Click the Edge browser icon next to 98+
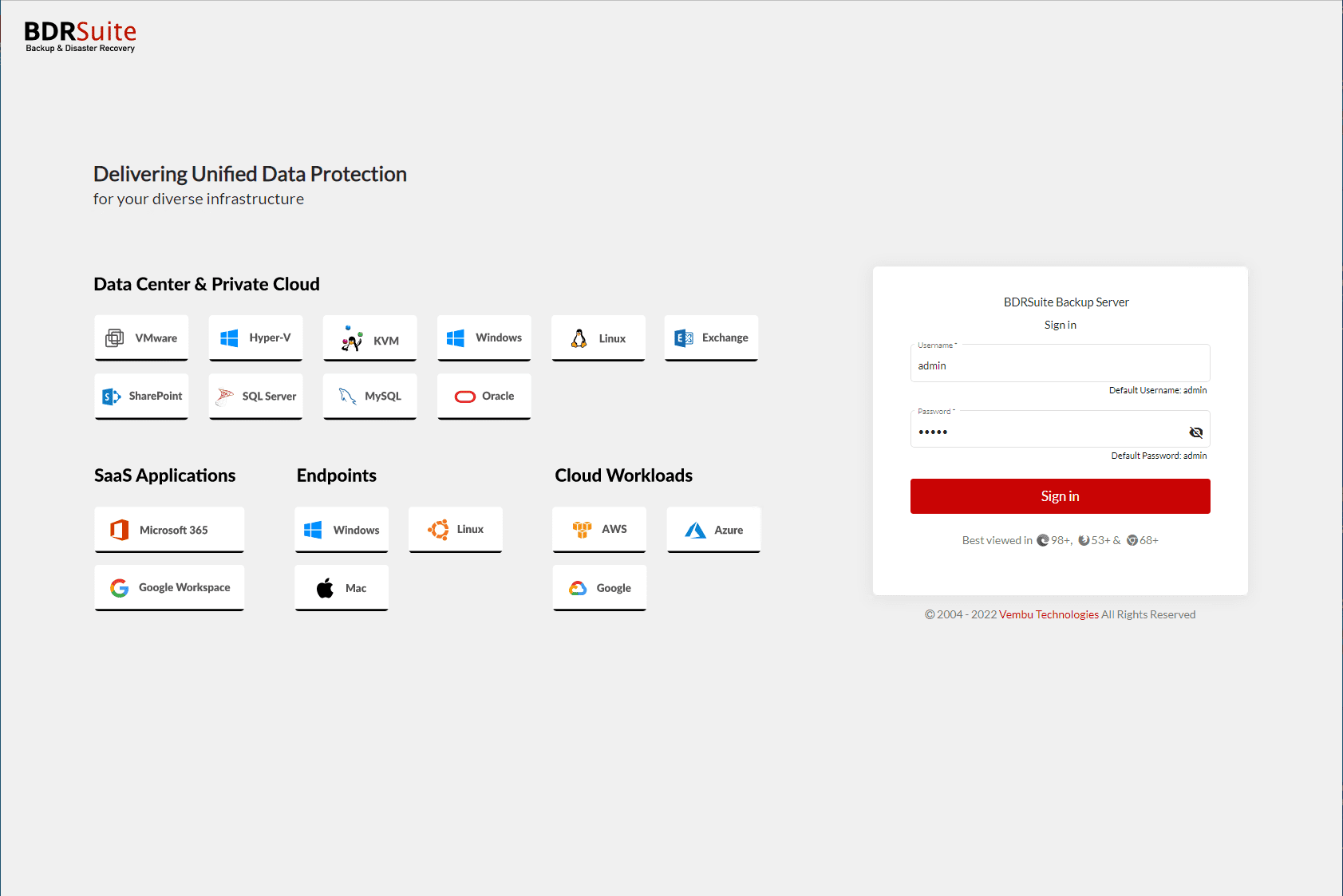The image size is (1343, 896). point(1042,540)
